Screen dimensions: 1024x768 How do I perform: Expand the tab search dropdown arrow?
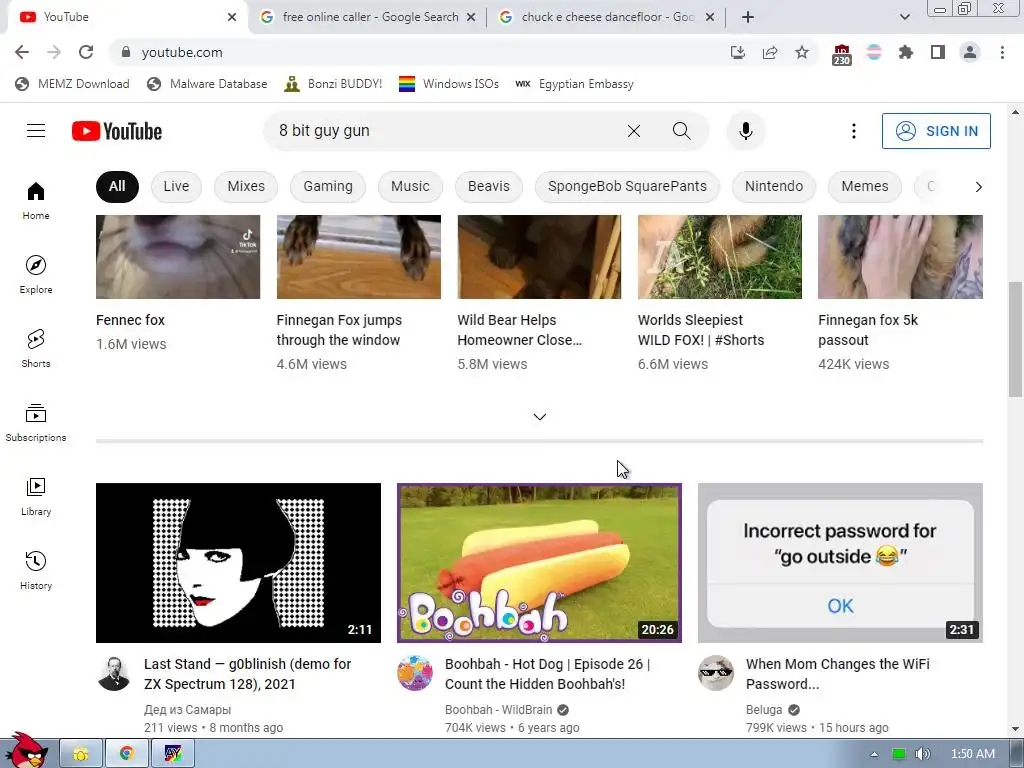(904, 17)
